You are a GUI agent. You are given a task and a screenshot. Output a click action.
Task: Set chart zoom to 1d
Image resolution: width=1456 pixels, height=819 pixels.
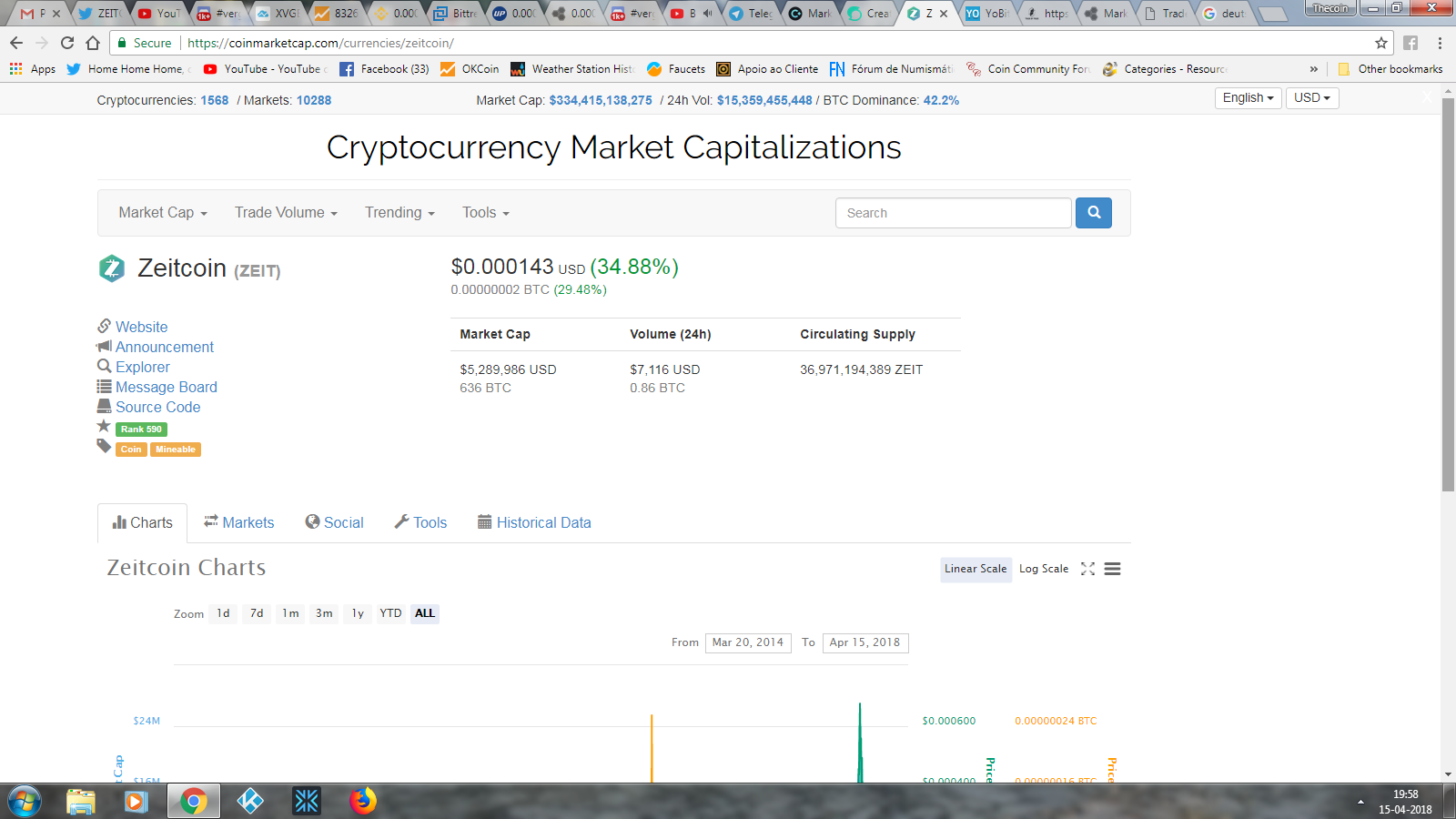coord(223,613)
